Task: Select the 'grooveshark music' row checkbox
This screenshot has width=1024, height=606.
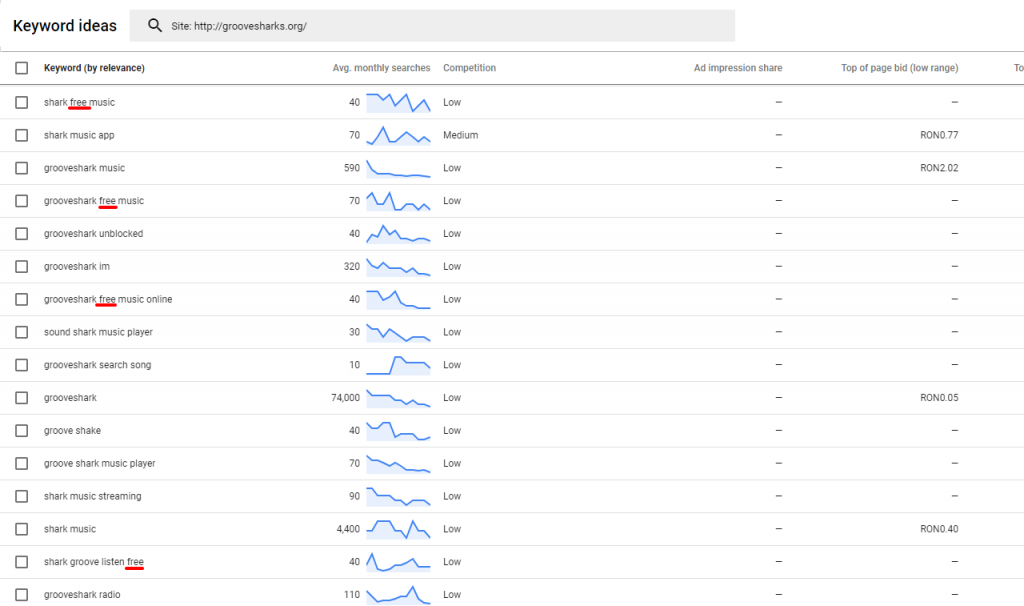Action: (22, 168)
